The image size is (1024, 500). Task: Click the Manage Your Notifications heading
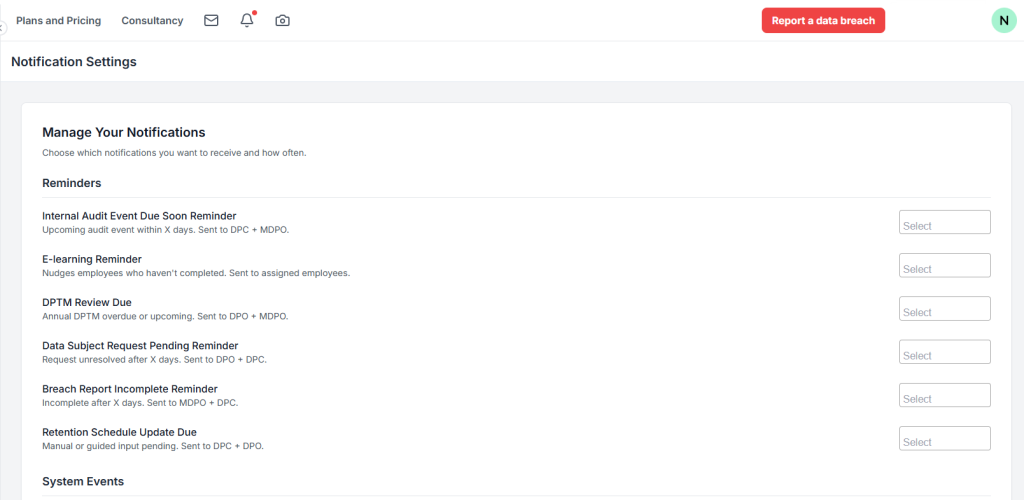pos(123,132)
